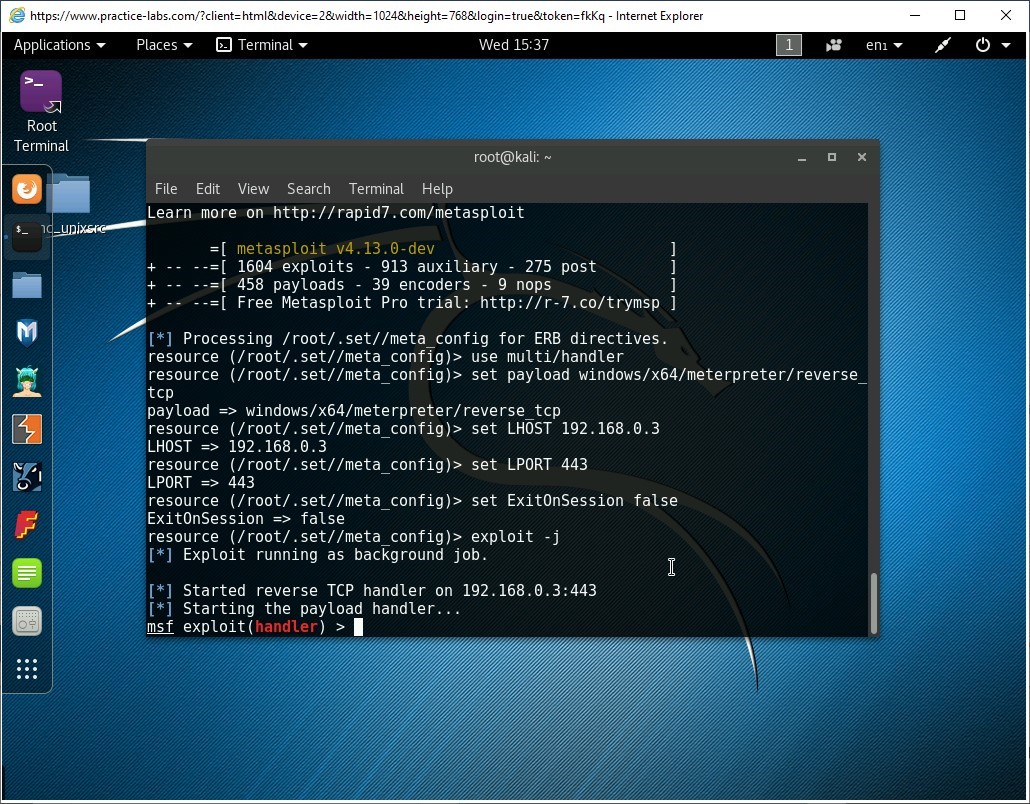Click the 'exploit -j' command text

tap(516, 537)
